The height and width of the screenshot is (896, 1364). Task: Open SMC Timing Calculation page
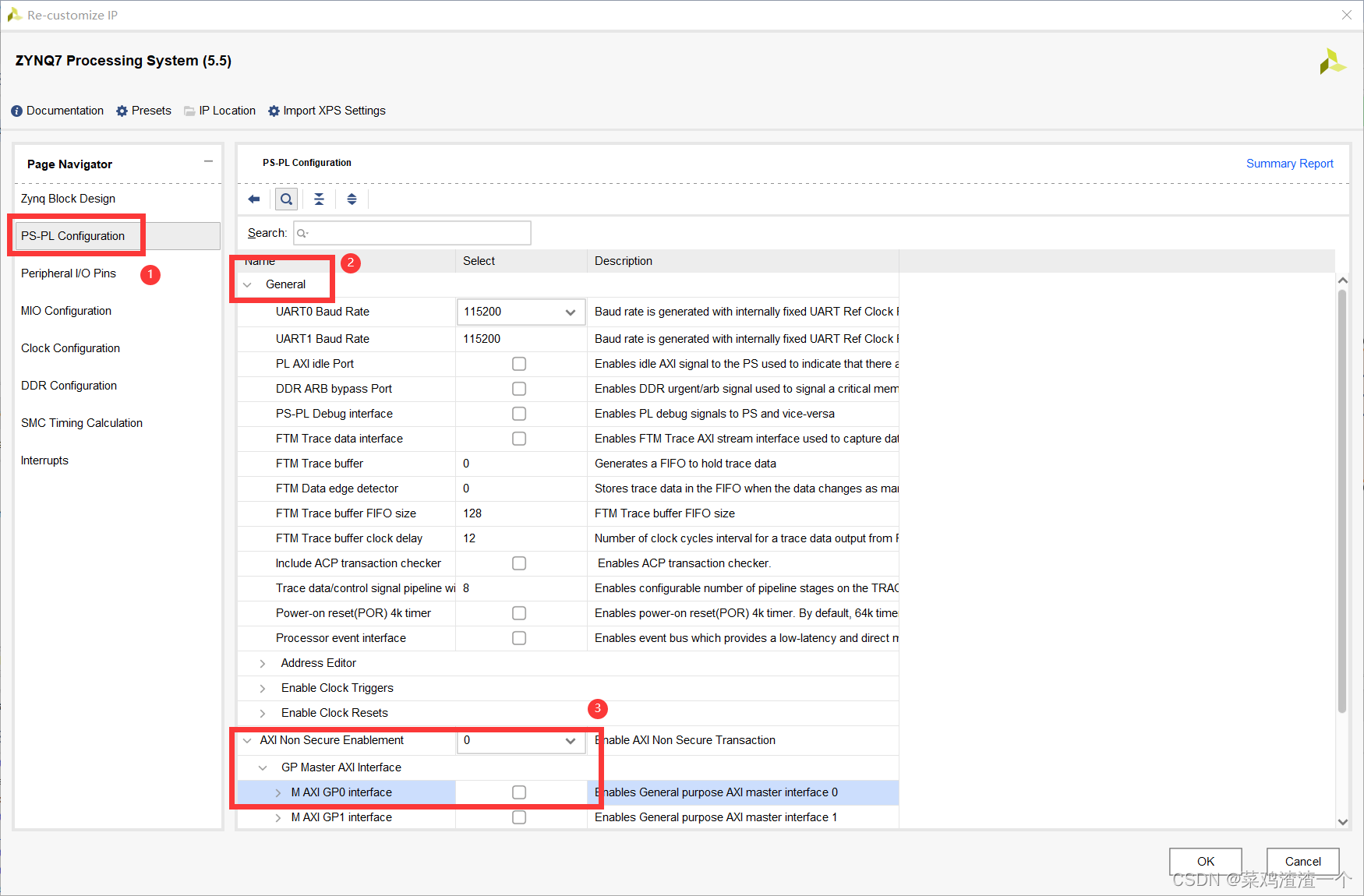click(82, 423)
